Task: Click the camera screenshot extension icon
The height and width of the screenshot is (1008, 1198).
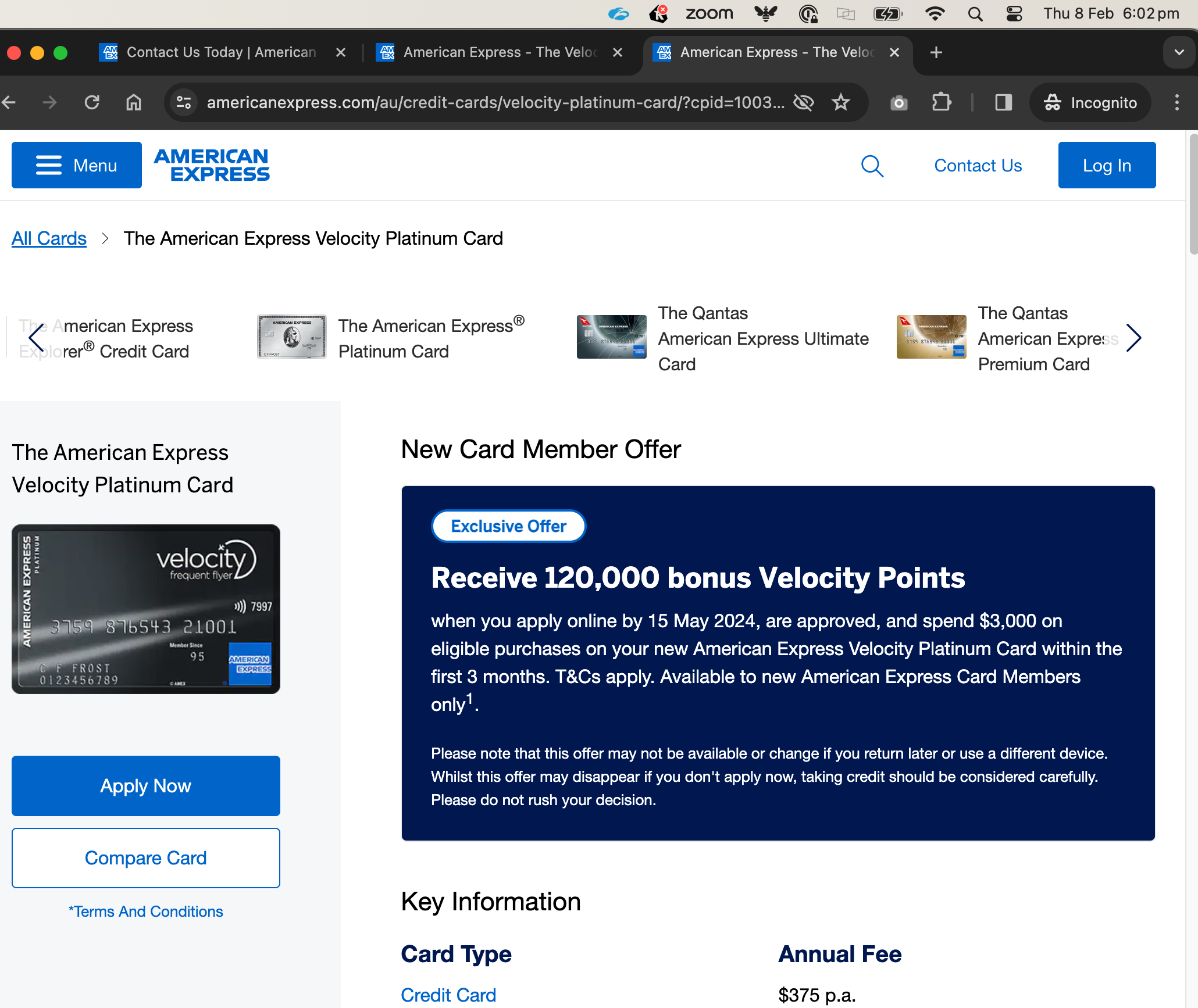Action: click(x=899, y=102)
